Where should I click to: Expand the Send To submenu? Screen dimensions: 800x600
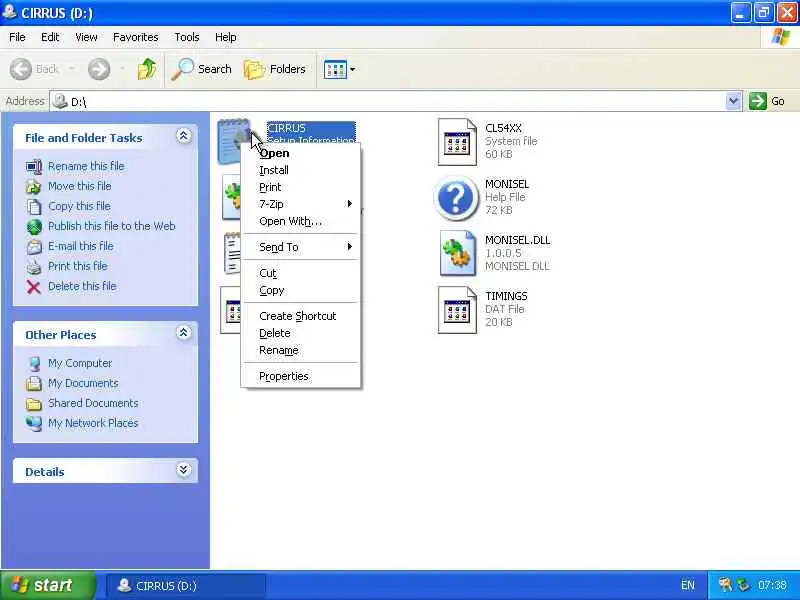tap(301, 247)
